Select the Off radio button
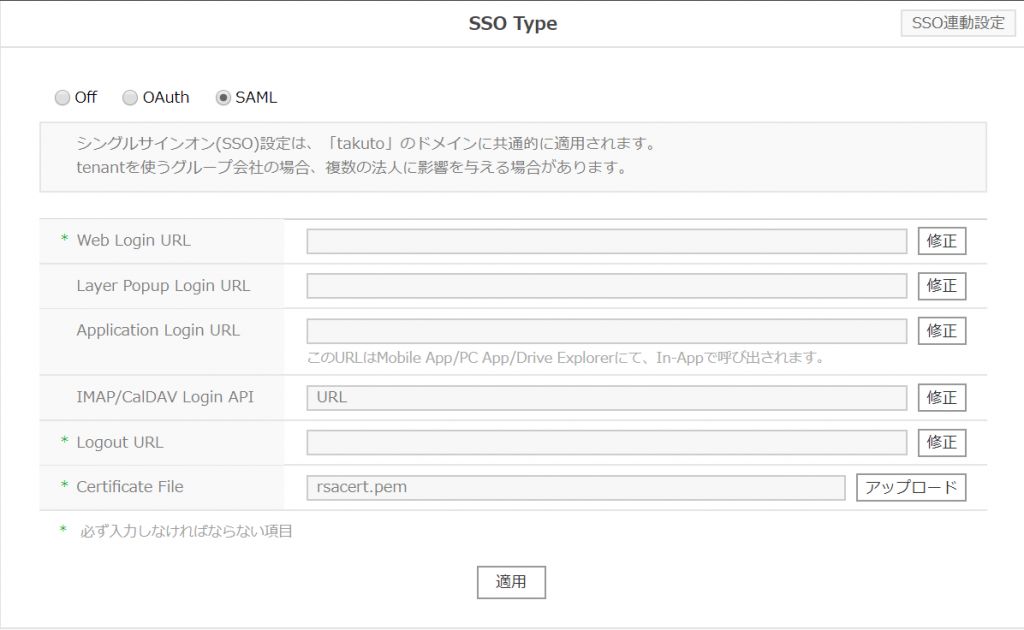The image size is (1024, 630). pos(63,98)
